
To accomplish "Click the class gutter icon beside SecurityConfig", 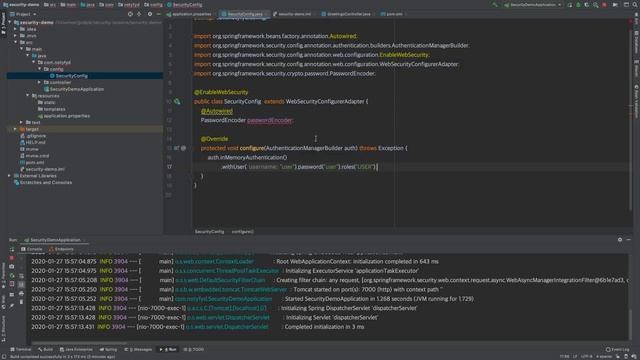I will click(177, 101).
